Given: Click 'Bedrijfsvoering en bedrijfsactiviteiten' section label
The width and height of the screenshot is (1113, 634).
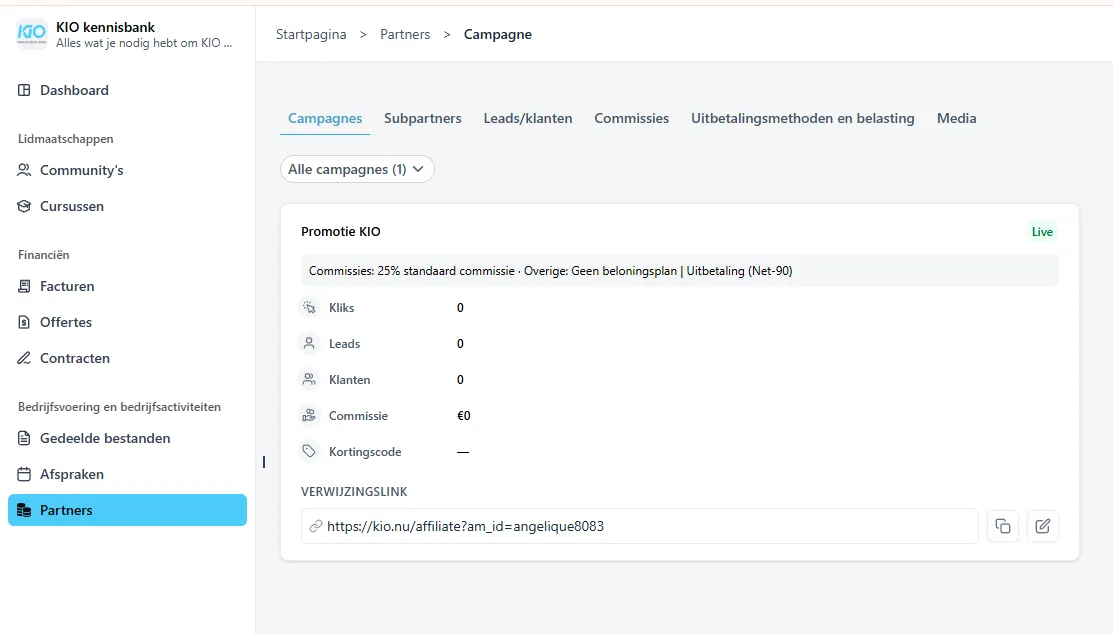Looking at the screenshot, I should pos(119,407).
